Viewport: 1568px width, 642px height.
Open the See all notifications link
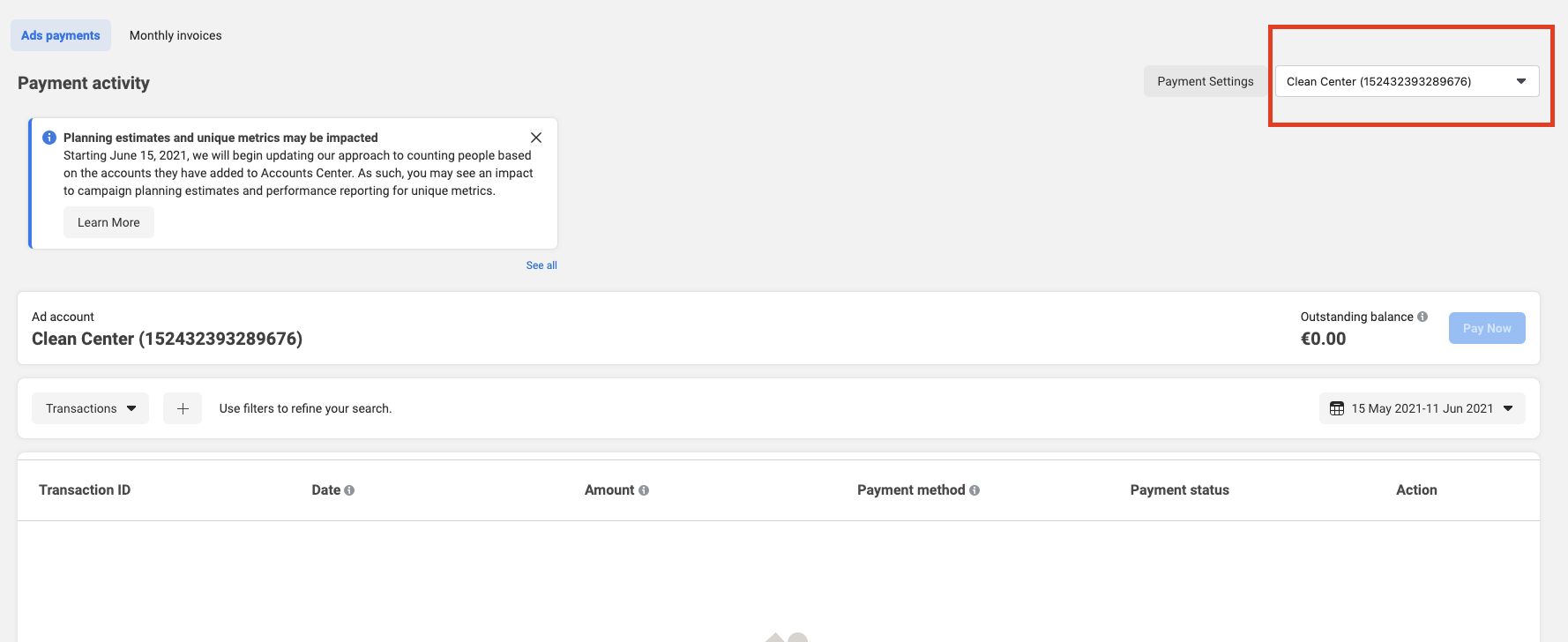click(x=541, y=265)
